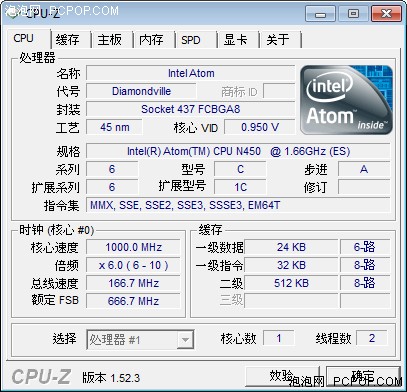Image resolution: width=407 pixels, height=392 pixels.
Task: Click the code name value Diamondville
Action: tap(141, 91)
